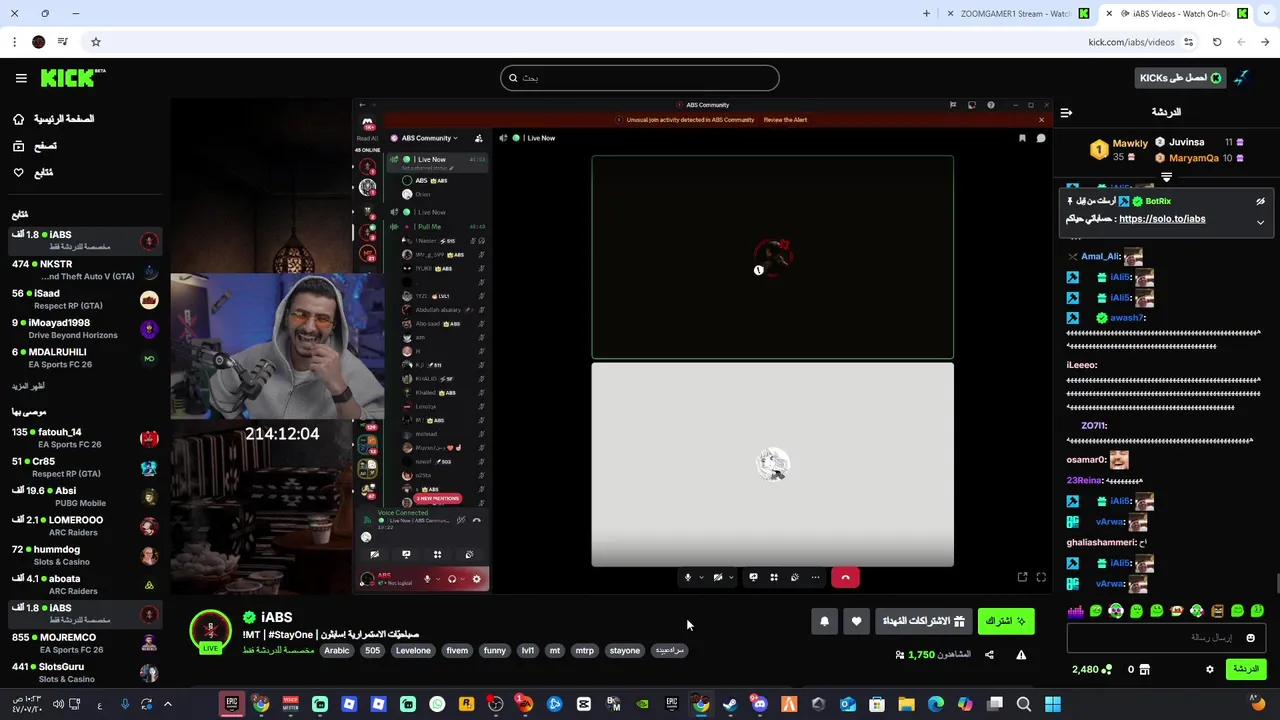Reload the page in browser

coord(1217,42)
